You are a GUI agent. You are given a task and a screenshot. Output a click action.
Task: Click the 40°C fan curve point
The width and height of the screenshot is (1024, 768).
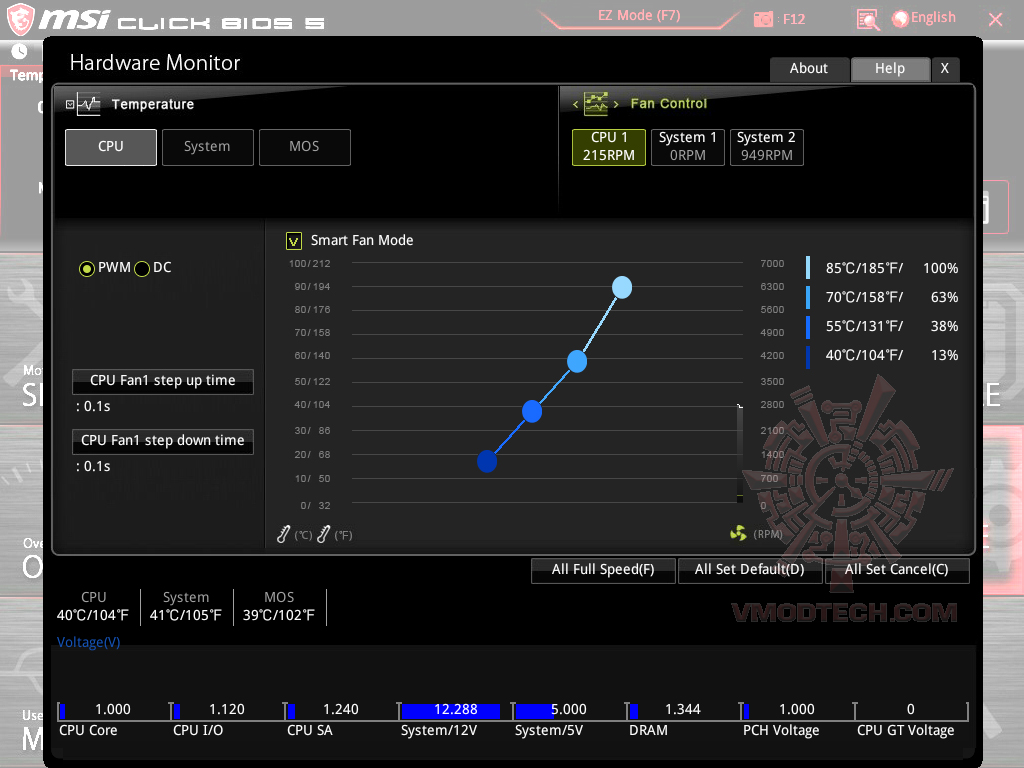pyautogui.click(x=487, y=461)
